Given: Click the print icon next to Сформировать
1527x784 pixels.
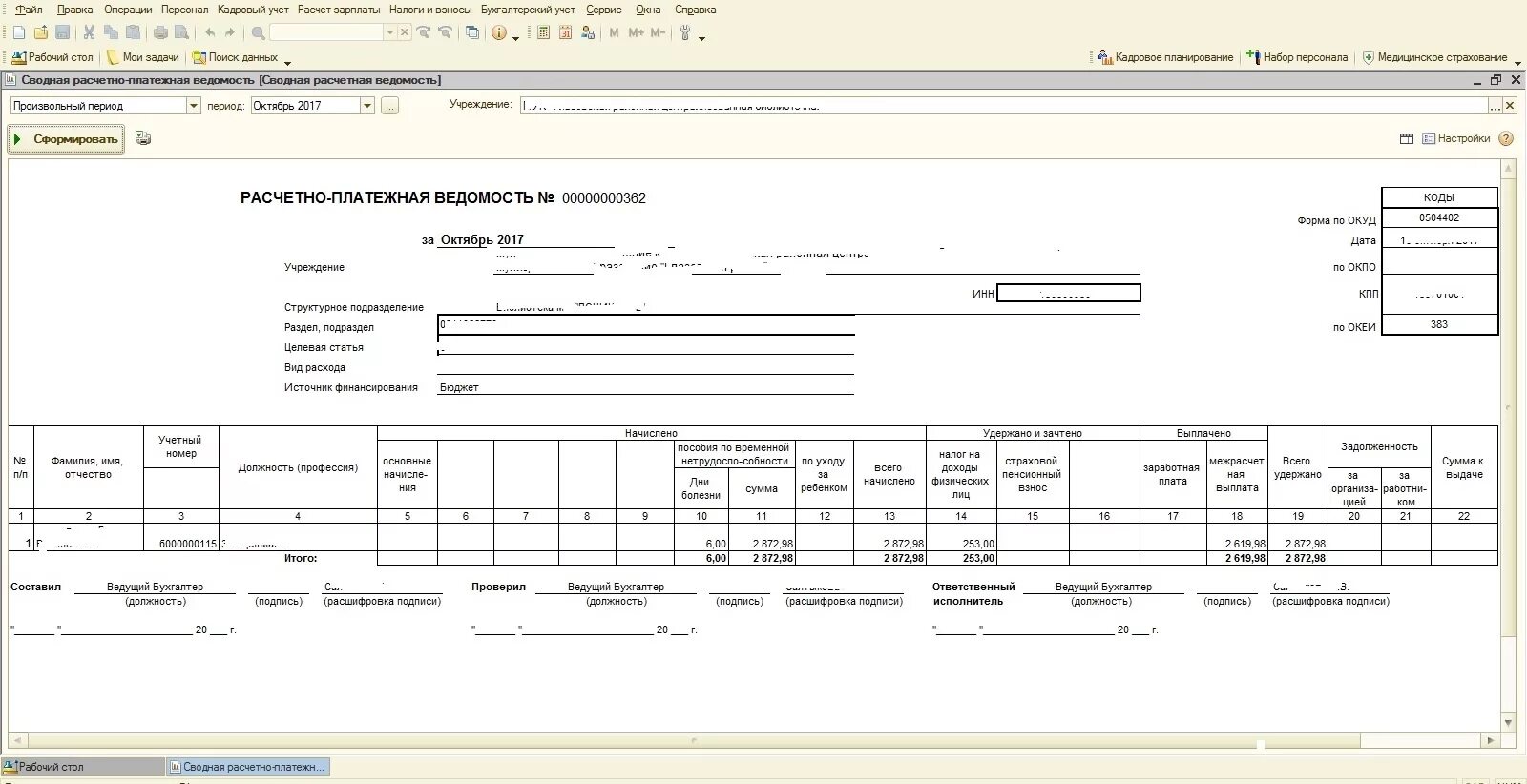Looking at the screenshot, I should click(143, 138).
